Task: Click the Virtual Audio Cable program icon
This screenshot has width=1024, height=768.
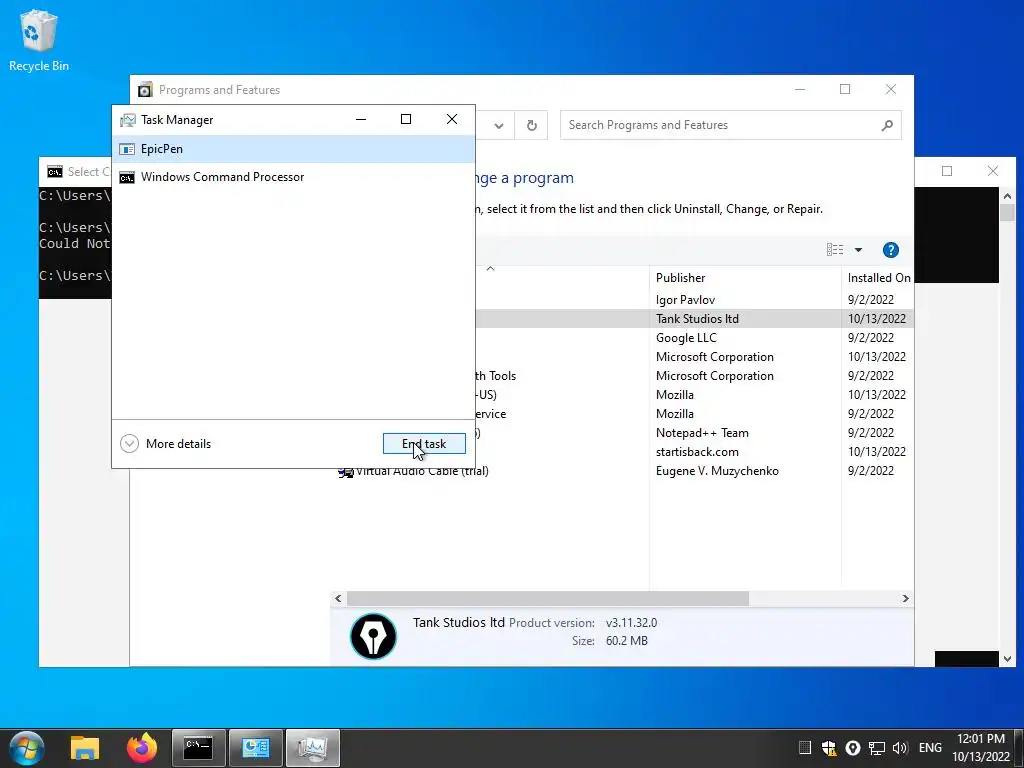Action: click(x=345, y=472)
